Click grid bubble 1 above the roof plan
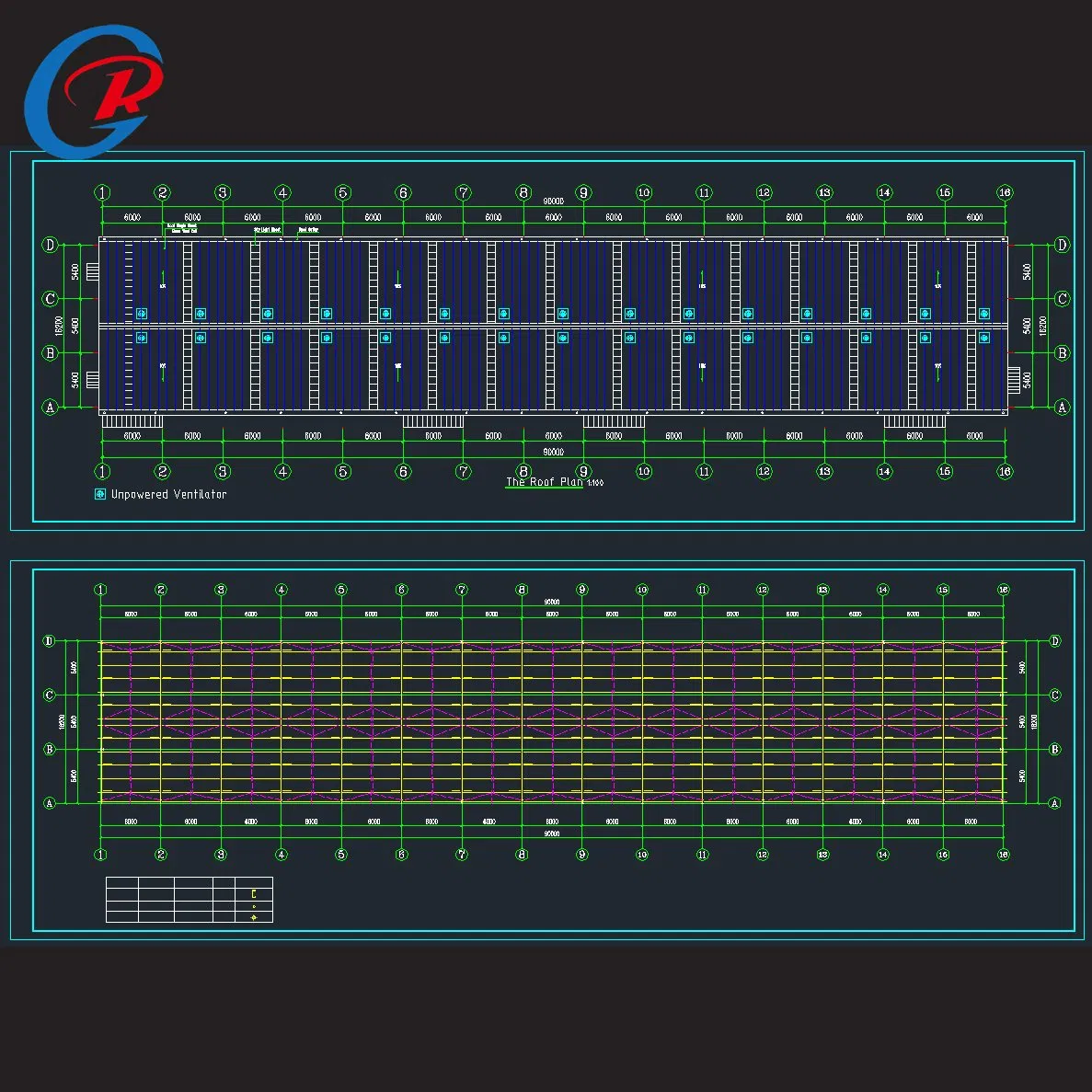1092x1092 pixels. point(102,192)
